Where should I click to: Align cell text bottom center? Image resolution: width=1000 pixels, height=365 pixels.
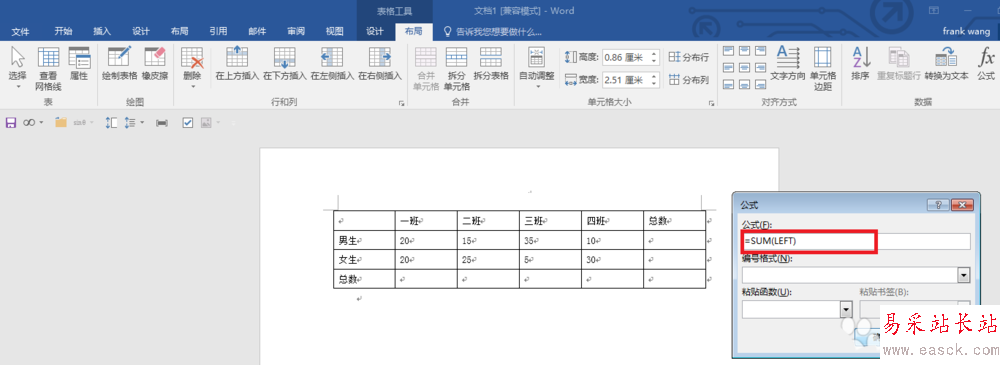point(745,84)
